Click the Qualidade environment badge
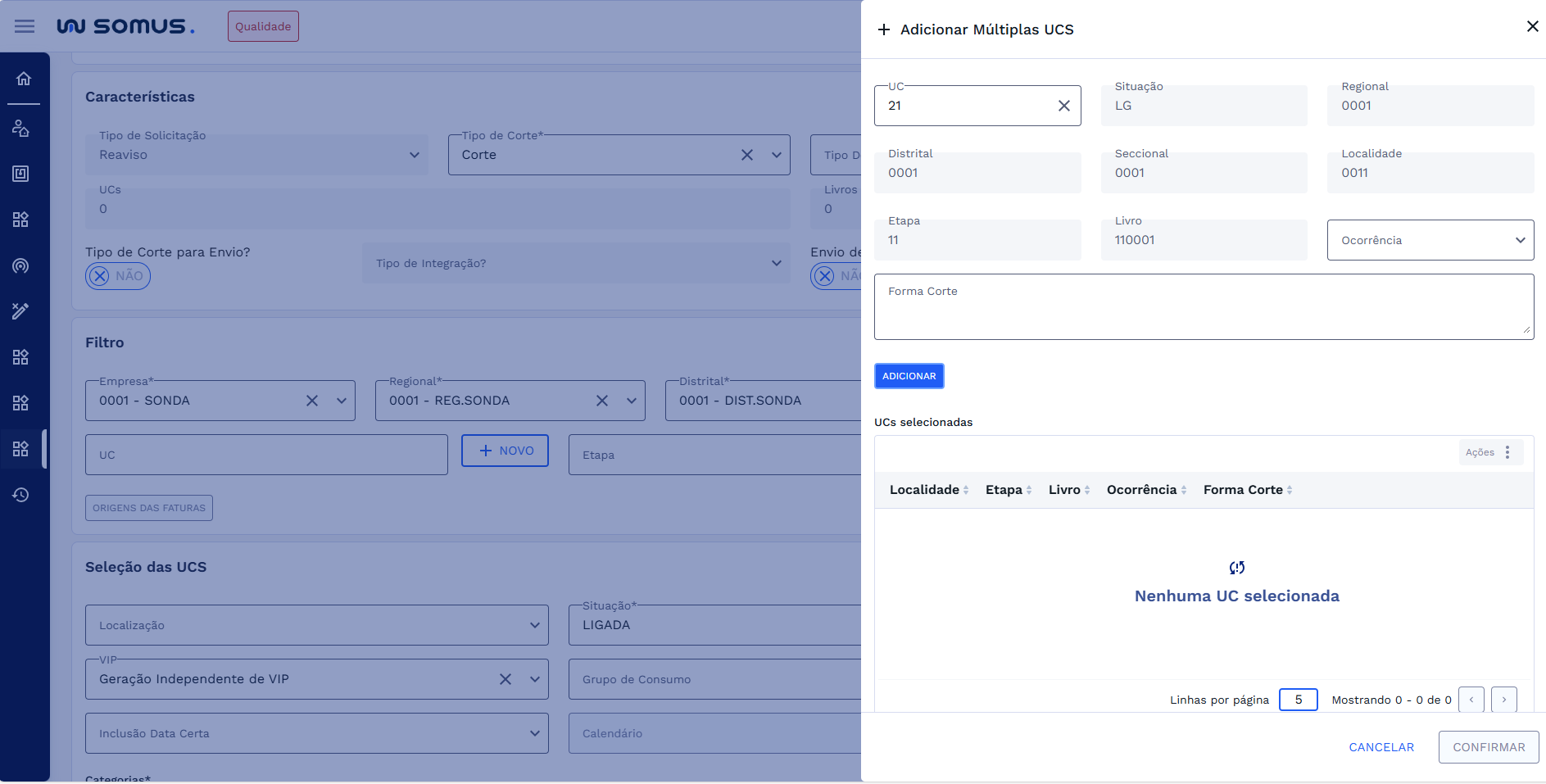Image resolution: width=1546 pixels, height=784 pixels. [x=263, y=26]
